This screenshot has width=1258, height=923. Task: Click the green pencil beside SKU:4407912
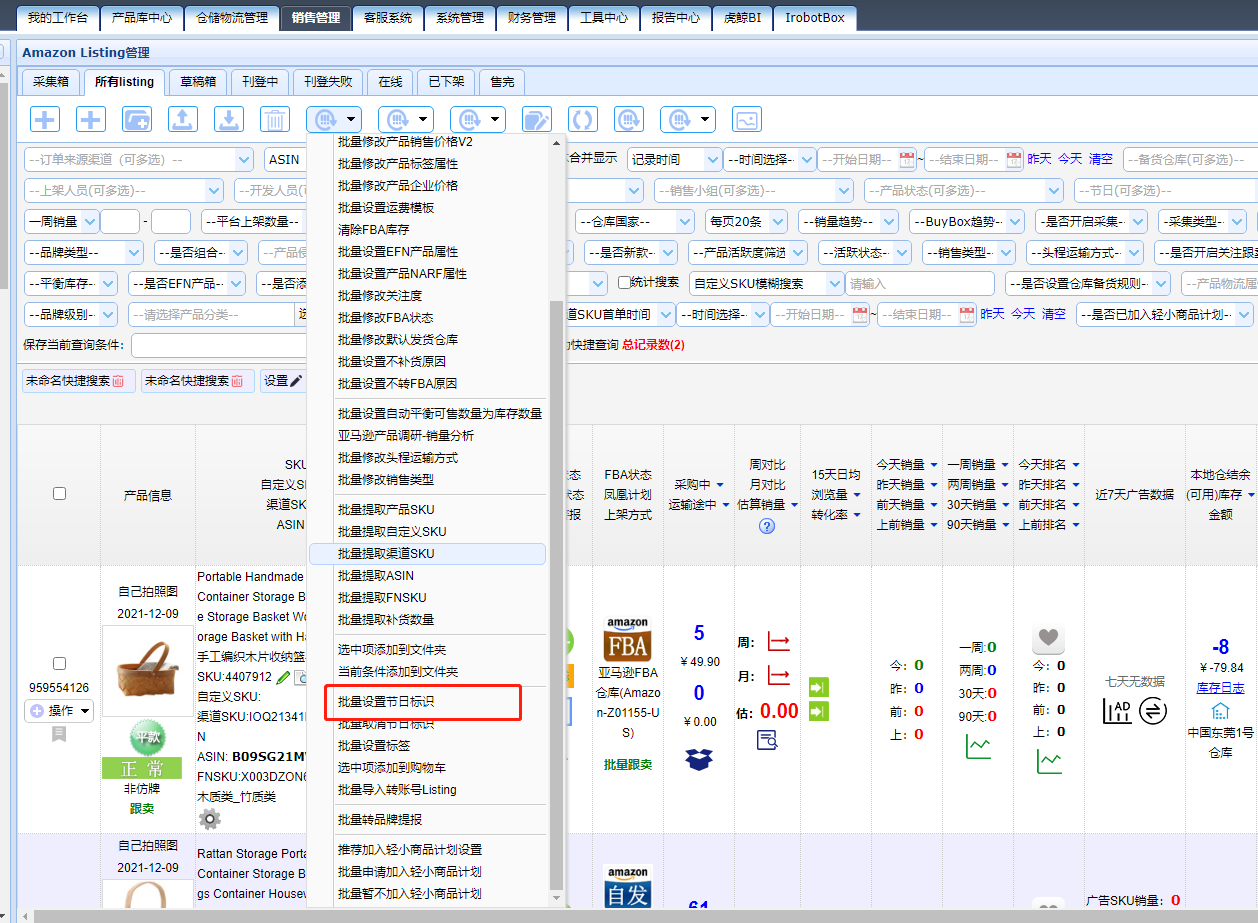tap(283, 677)
